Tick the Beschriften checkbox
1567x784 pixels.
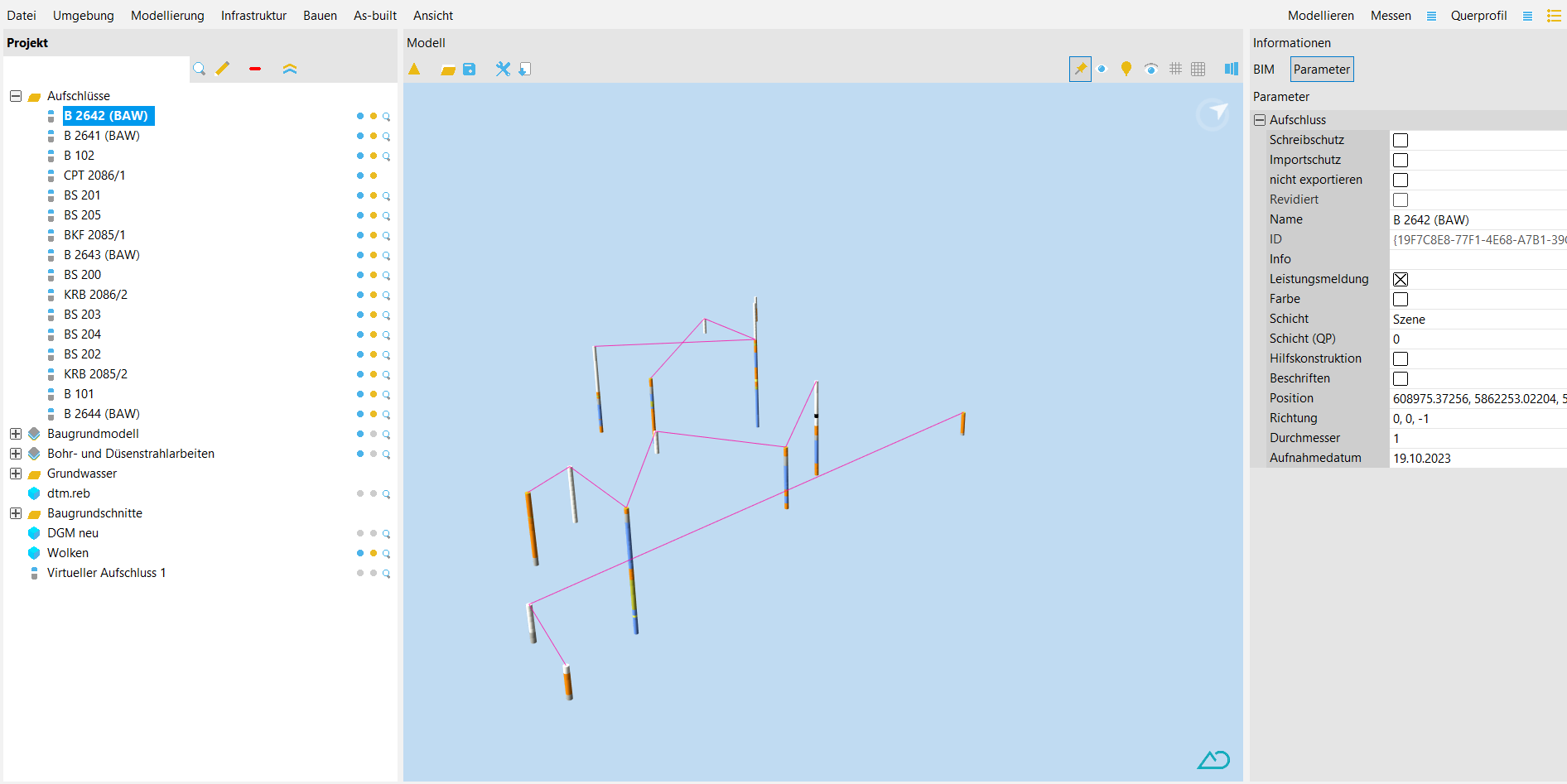1401,379
